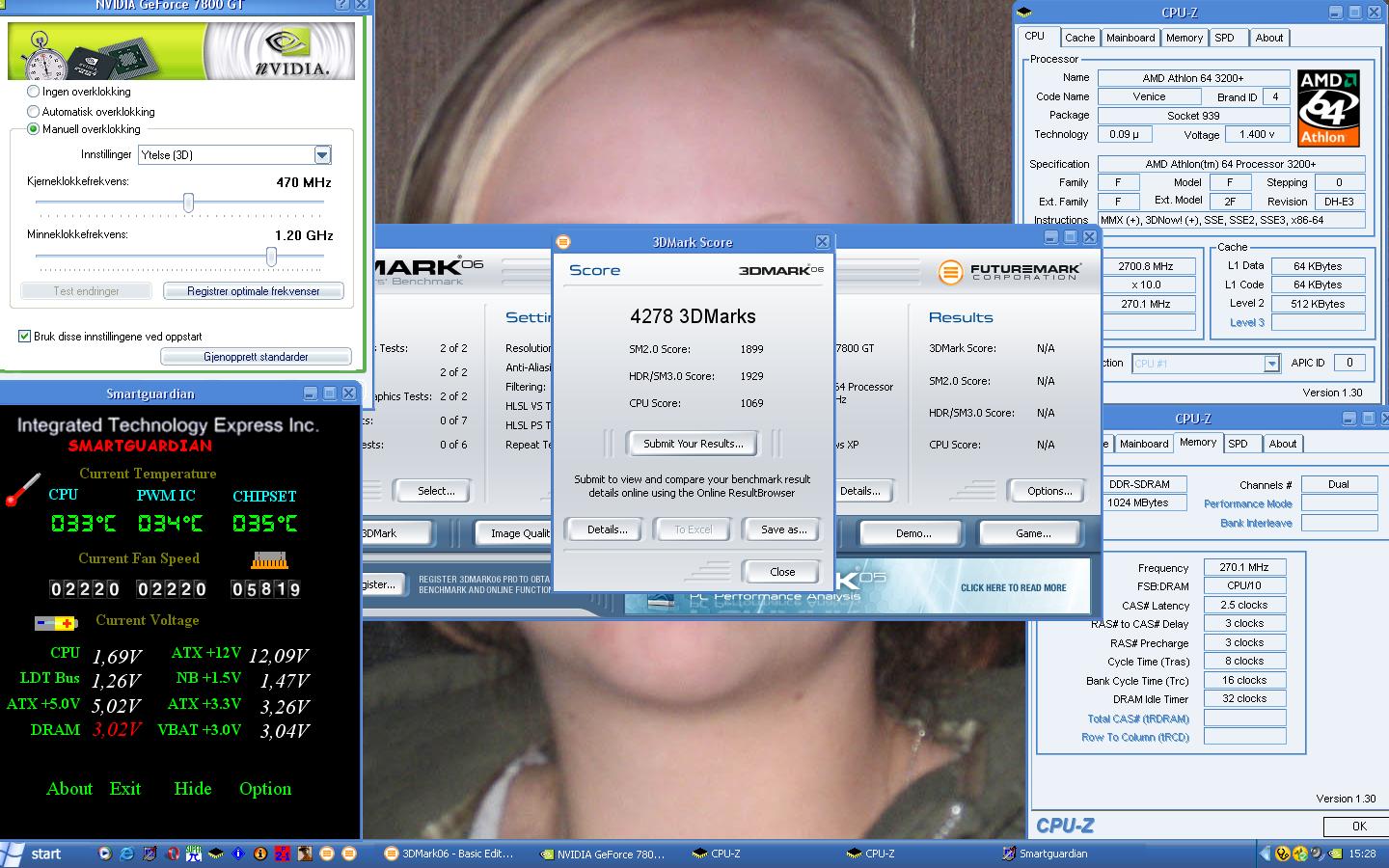Launch Internet Explorer from quick launch
1389x868 pixels.
click(126, 854)
